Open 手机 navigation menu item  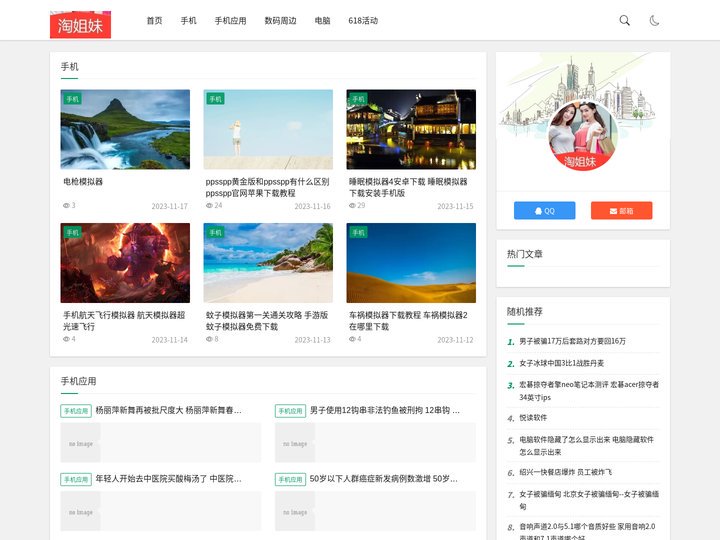coord(188,21)
